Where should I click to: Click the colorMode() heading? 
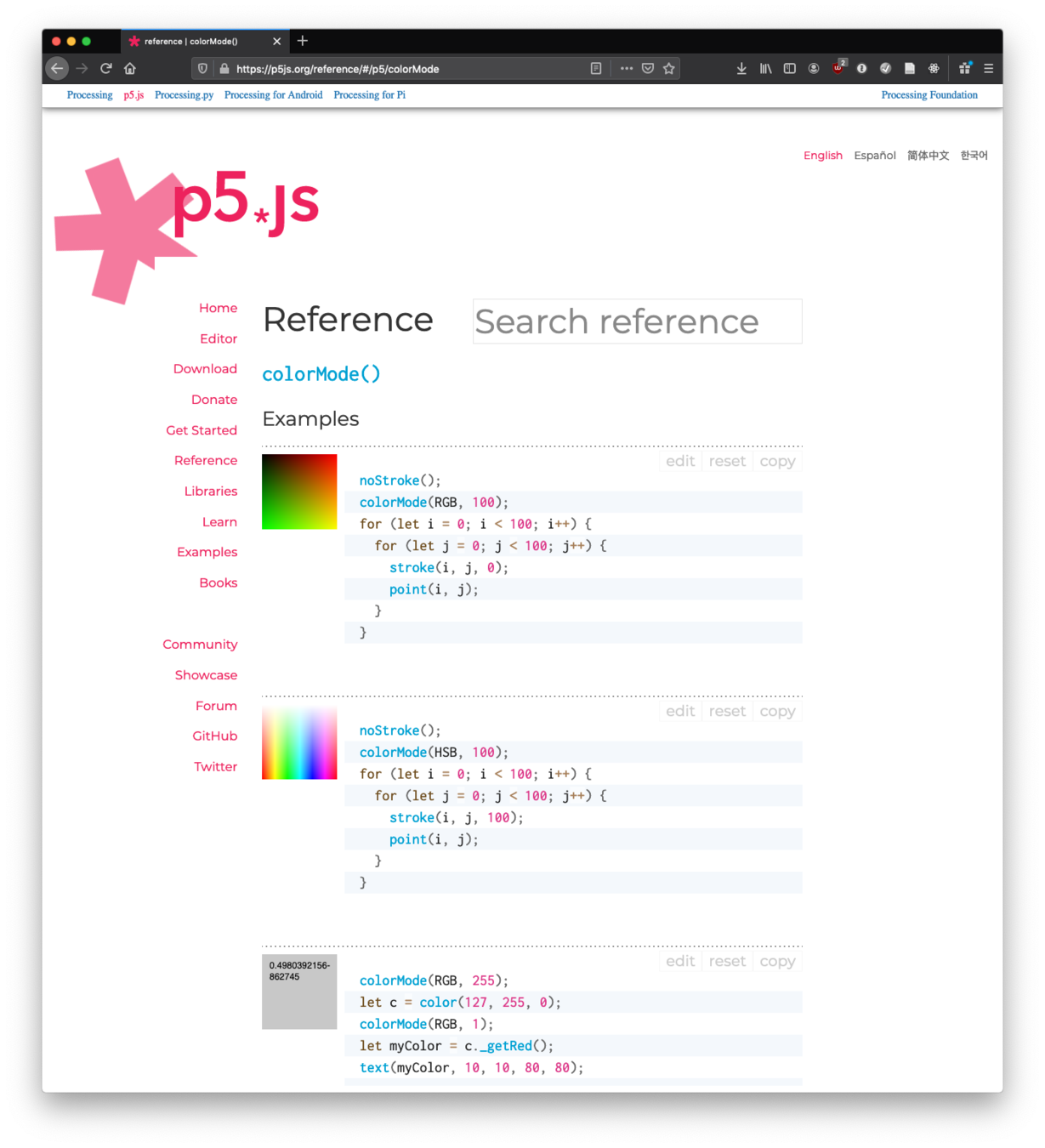[x=321, y=374]
